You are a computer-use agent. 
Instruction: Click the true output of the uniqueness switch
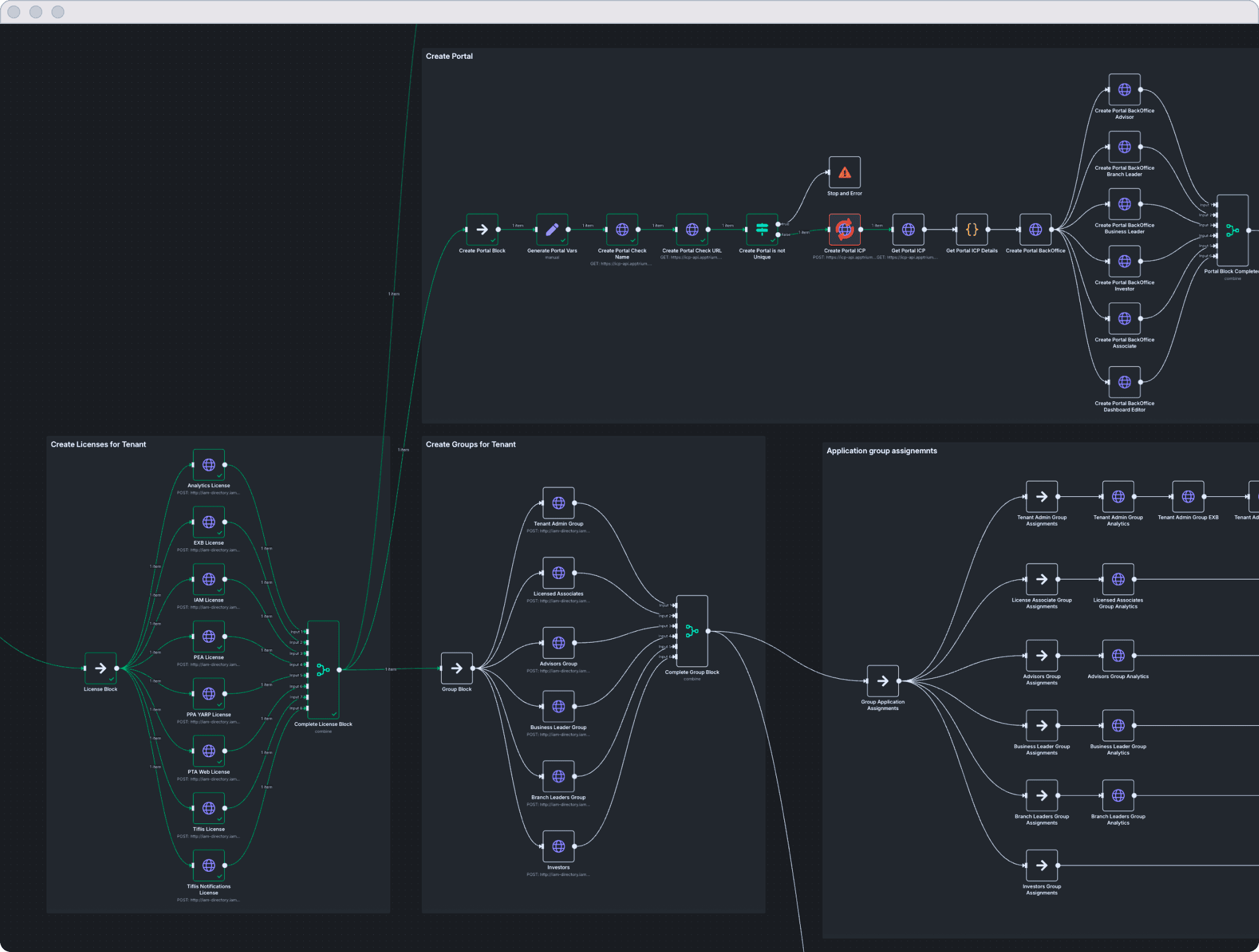(778, 224)
